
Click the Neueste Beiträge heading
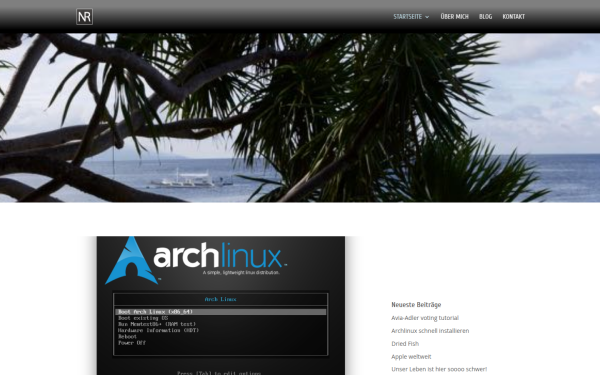click(416, 305)
